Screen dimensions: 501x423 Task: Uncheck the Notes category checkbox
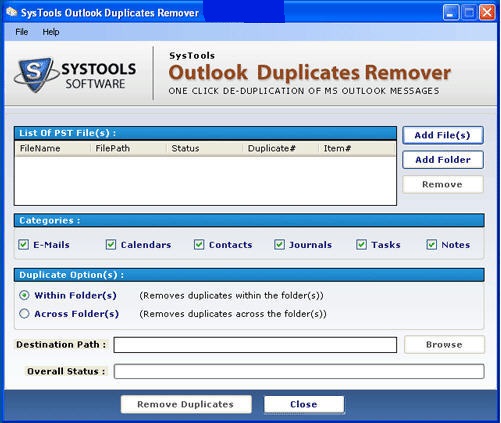pyautogui.click(x=432, y=245)
